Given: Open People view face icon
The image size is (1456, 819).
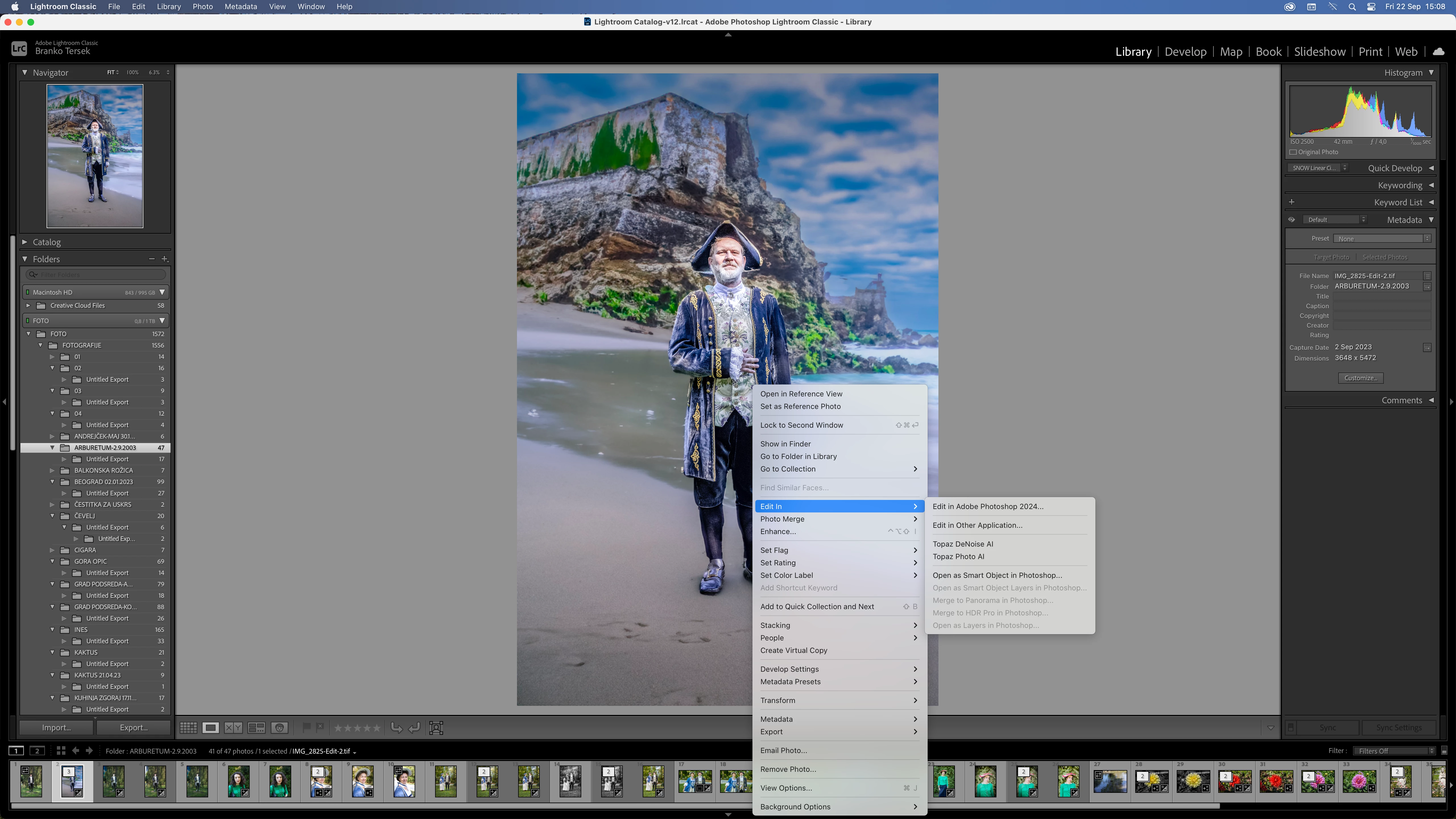Looking at the screenshot, I should coord(279,728).
